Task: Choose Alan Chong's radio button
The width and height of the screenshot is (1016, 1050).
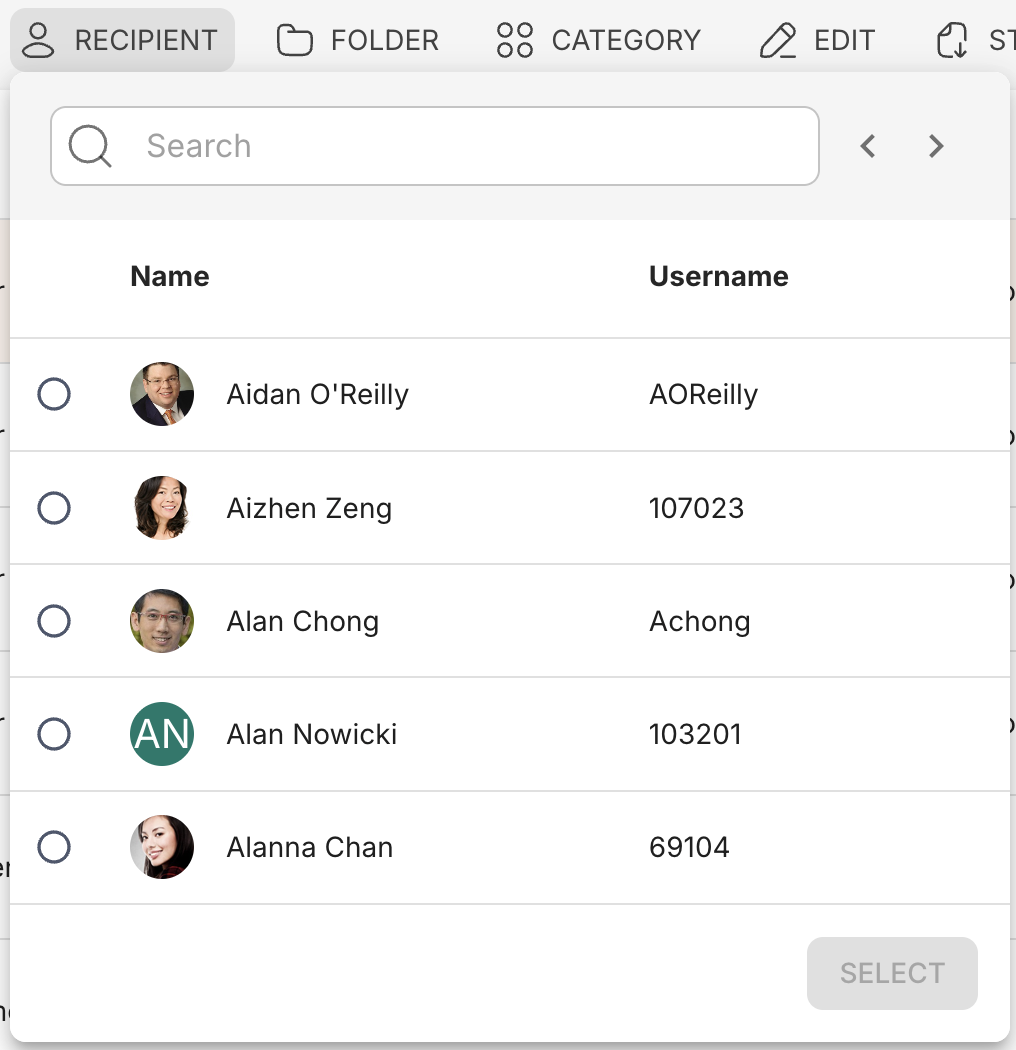Action: (54, 621)
